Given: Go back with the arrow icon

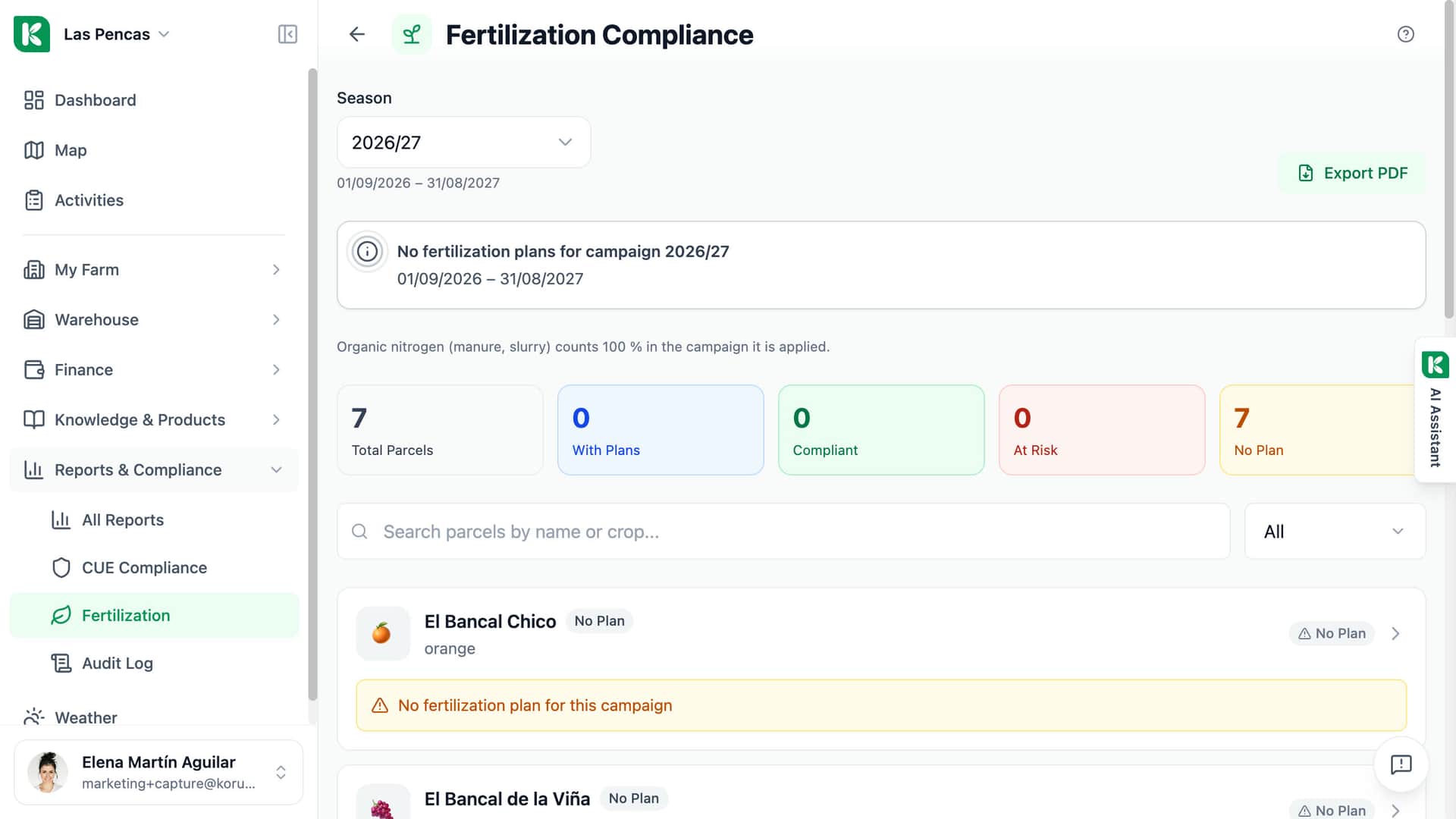Looking at the screenshot, I should coord(357,34).
